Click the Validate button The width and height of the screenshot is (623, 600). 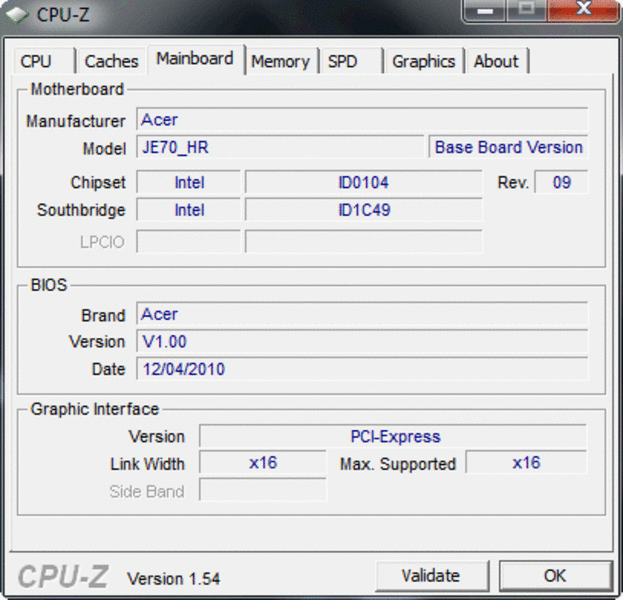point(432,575)
